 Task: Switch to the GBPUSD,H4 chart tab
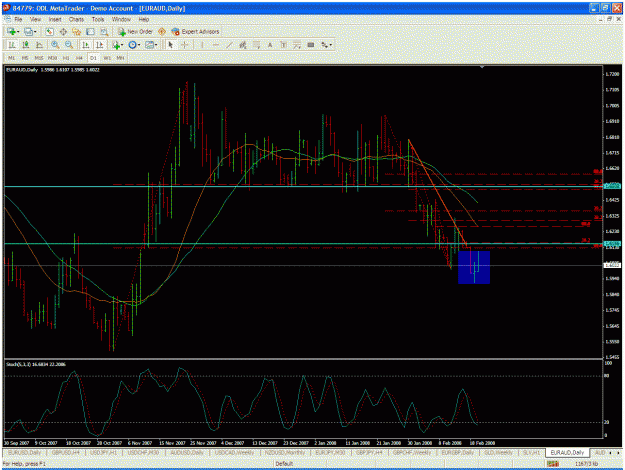[66, 453]
